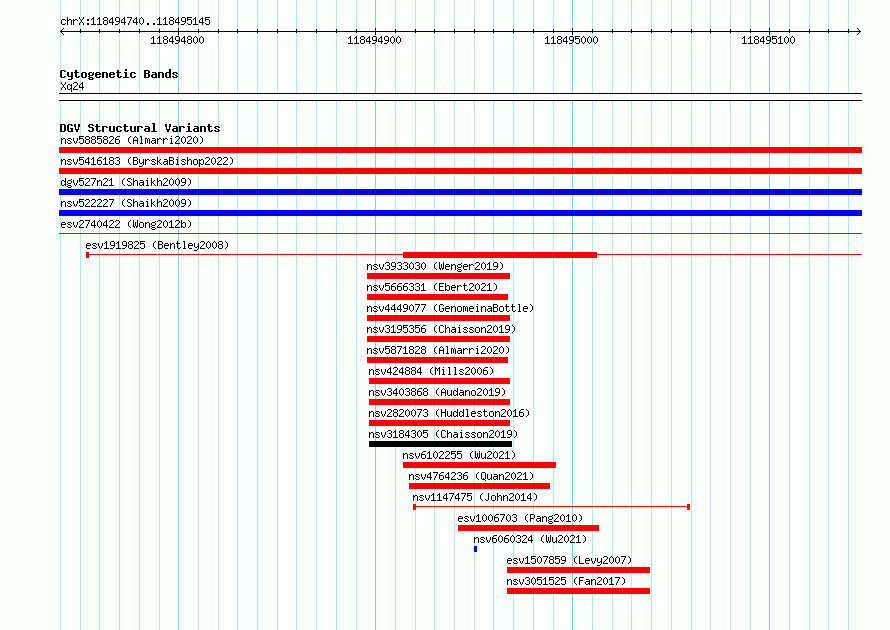
Task: Click esv2740422 (Wong2012b) label
Action: 126,224
